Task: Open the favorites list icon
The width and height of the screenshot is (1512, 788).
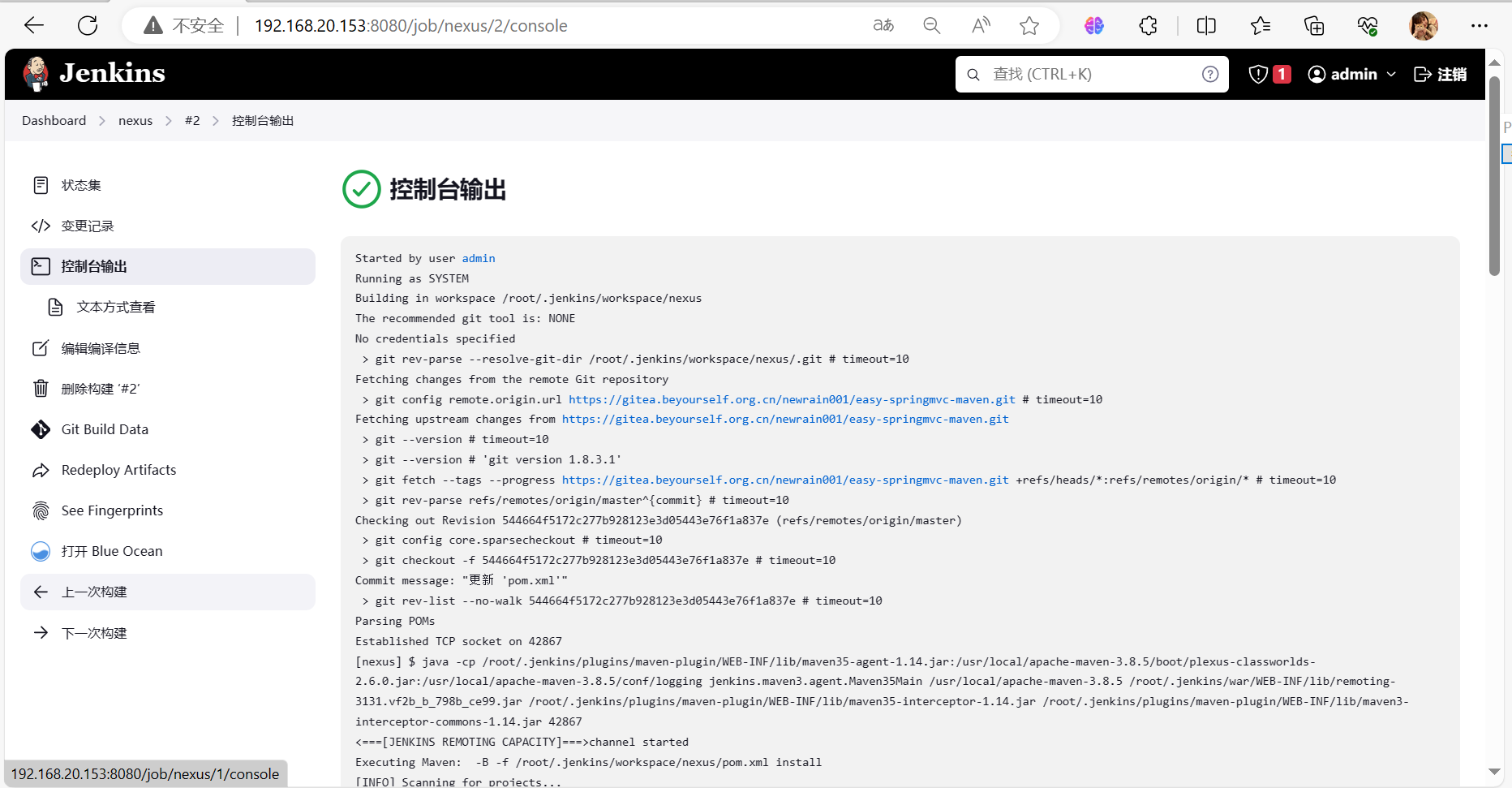Action: tap(1261, 25)
